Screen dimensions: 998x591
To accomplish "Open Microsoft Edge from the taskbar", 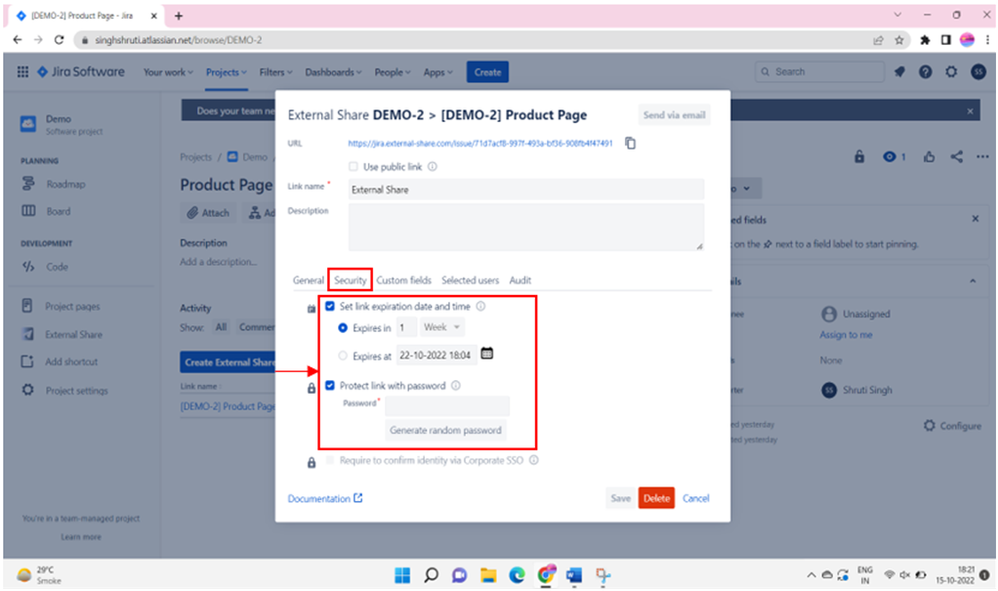I will pyautogui.click(x=517, y=576).
